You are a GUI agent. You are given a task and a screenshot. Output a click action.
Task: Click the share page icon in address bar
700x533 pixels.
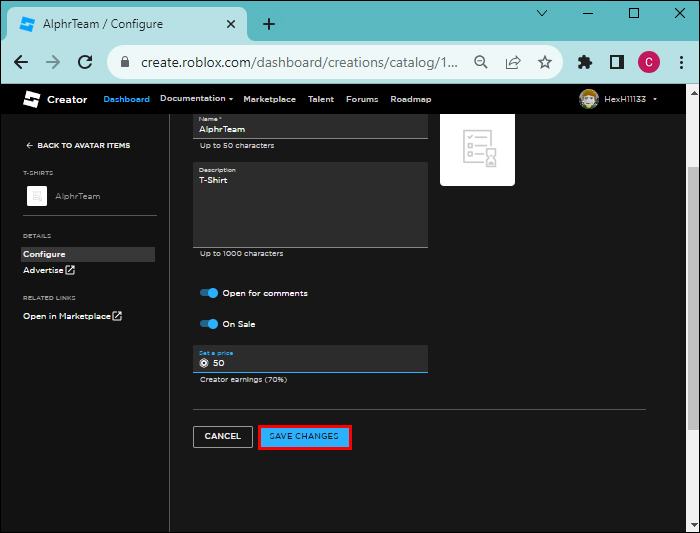pyautogui.click(x=513, y=62)
